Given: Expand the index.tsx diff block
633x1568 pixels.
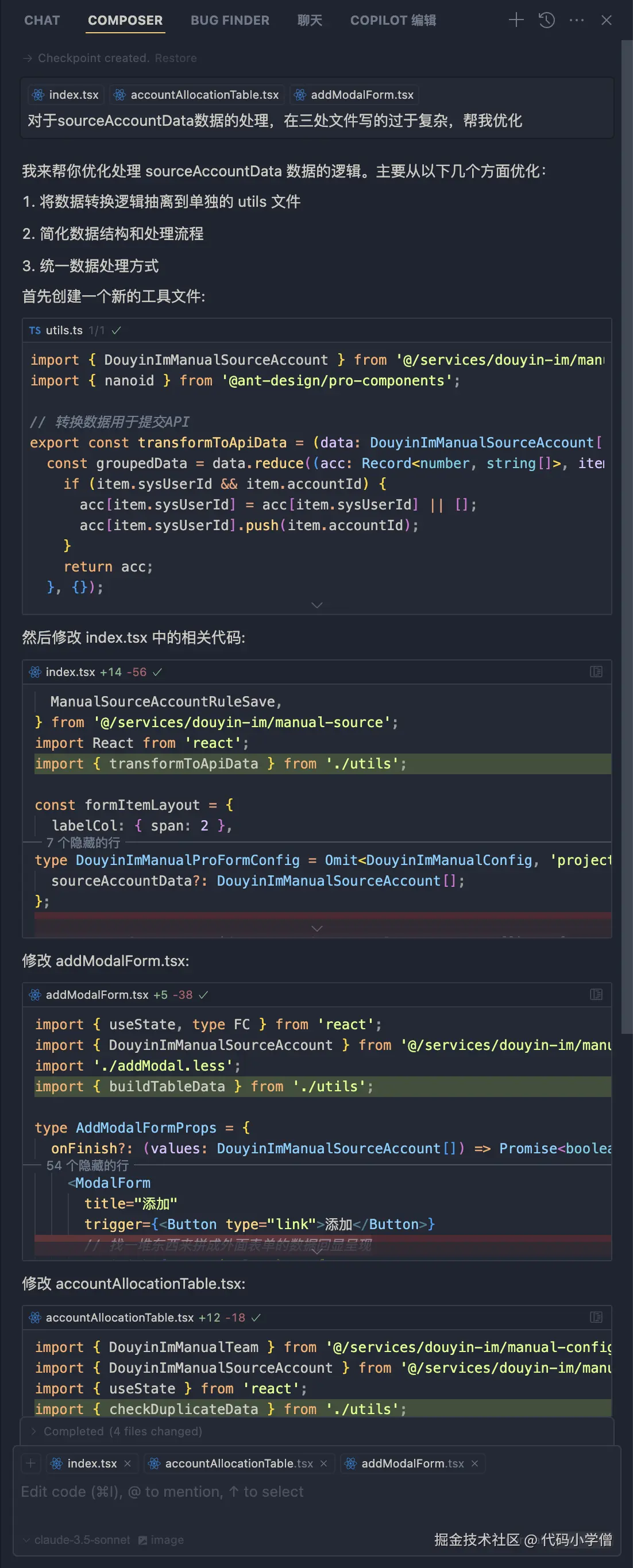Looking at the screenshot, I should click(x=317, y=928).
